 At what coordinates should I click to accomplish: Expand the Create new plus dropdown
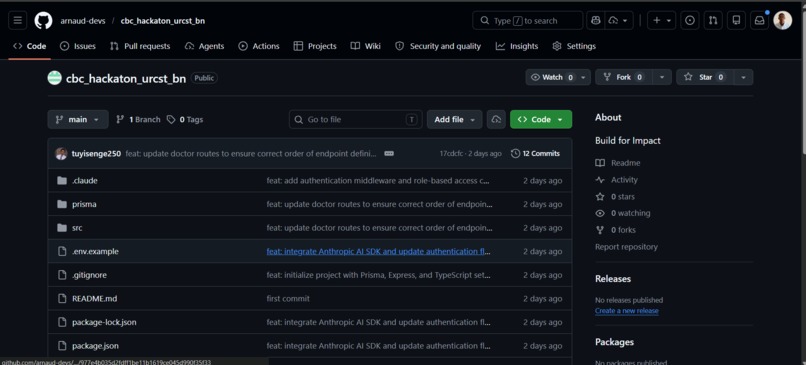point(662,21)
